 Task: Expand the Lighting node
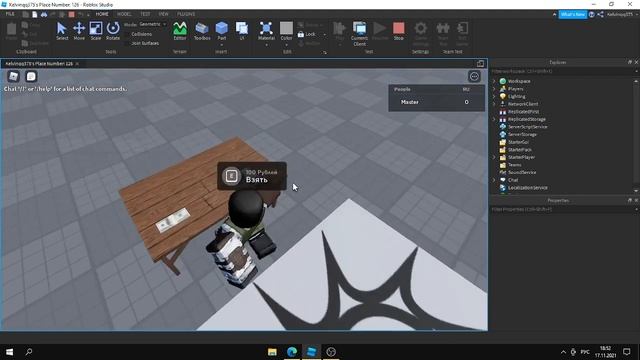(x=494, y=96)
